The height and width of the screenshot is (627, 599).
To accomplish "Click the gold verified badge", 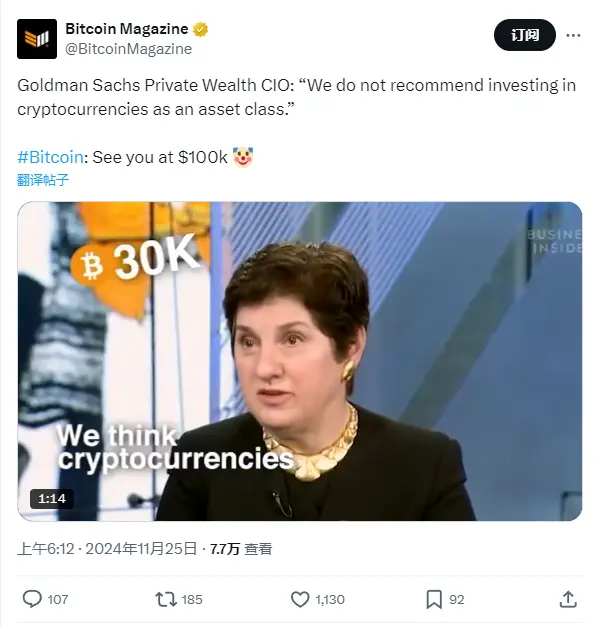I will coord(200,29).
